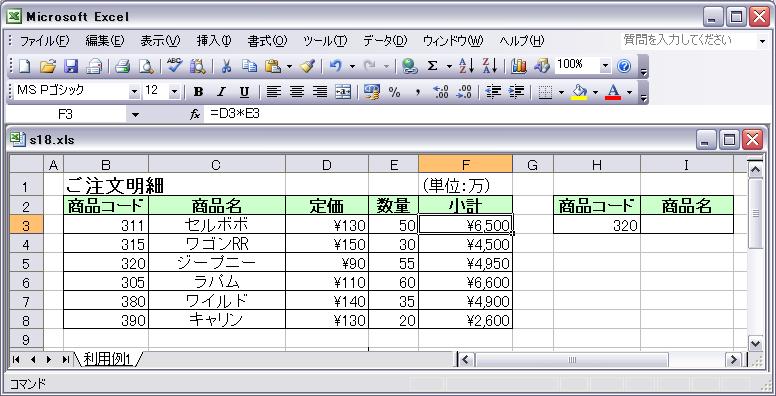Click the yellow Fill Color bucket

(579, 92)
